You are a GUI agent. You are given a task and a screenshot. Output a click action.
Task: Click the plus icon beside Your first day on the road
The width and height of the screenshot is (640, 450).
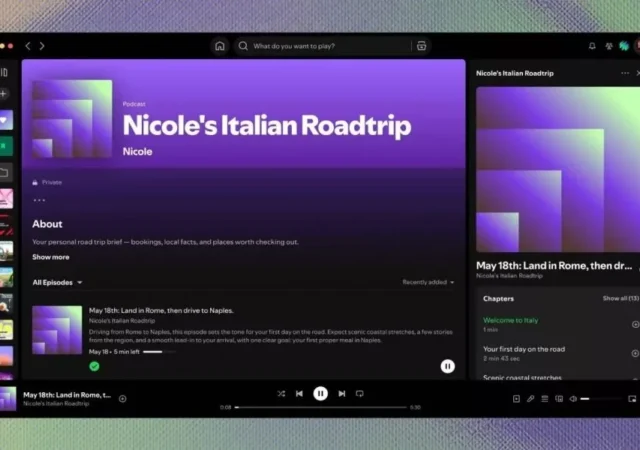coord(635,353)
